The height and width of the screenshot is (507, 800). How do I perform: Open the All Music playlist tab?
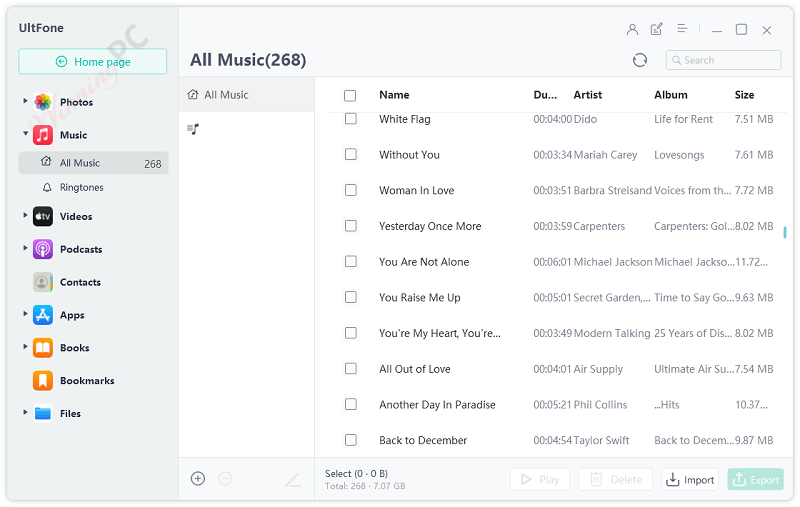[246, 95]
